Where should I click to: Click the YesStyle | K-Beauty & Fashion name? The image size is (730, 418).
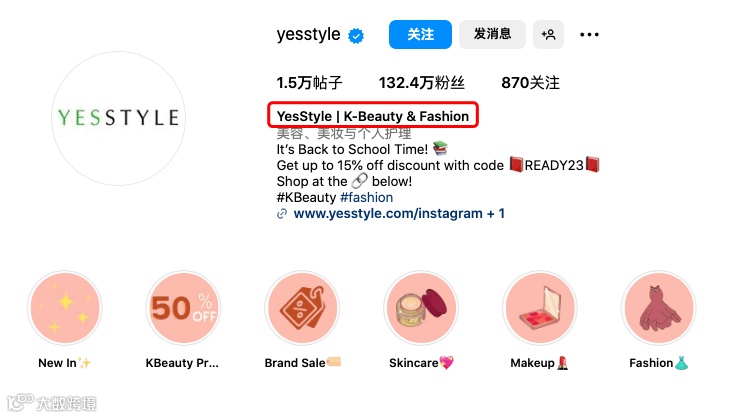[x=372, y=116]
